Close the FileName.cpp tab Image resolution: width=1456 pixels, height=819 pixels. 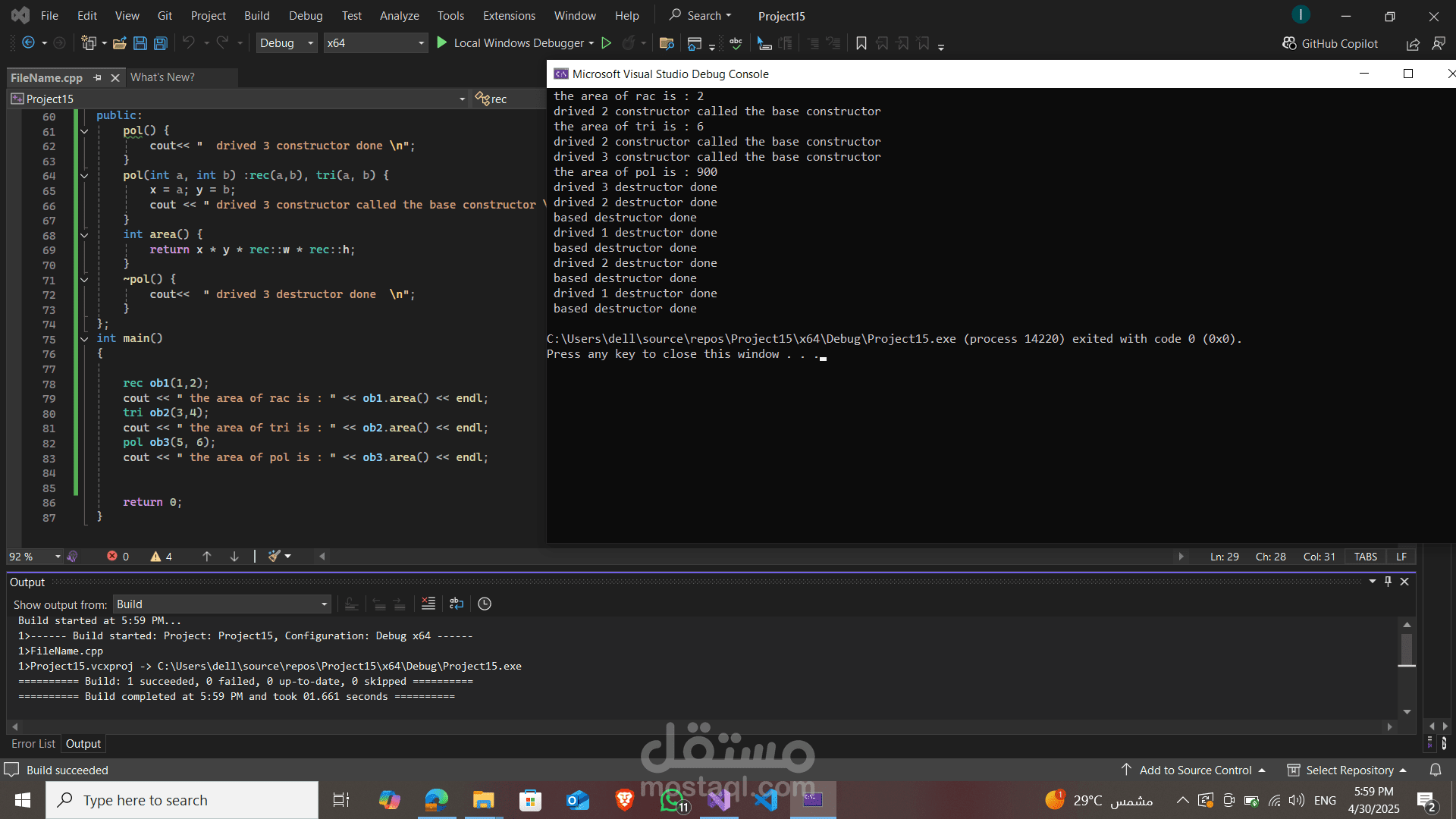click(x=115, y=77)
